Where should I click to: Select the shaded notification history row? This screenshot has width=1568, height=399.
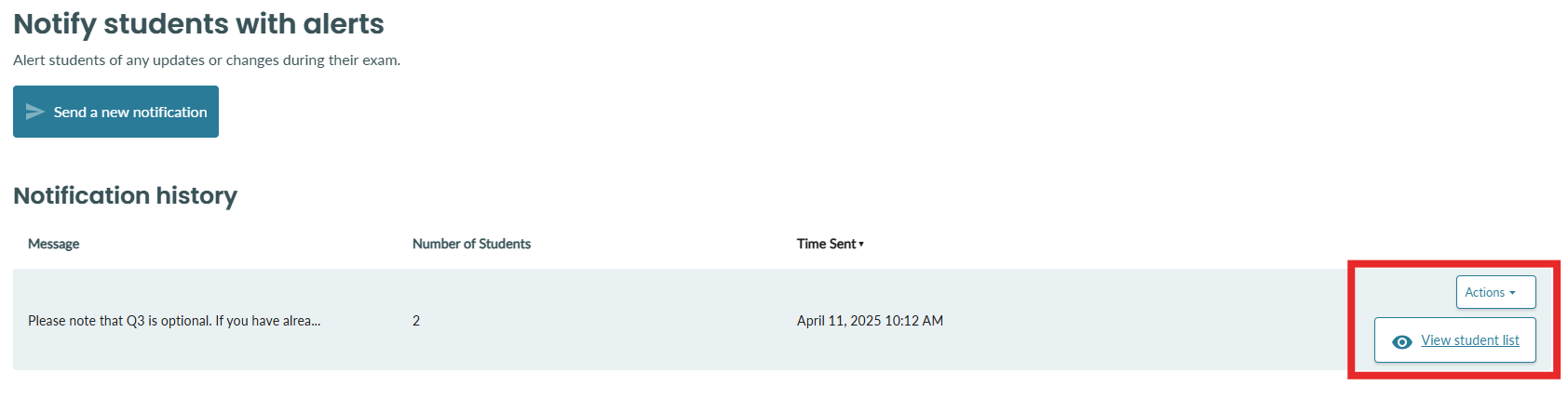pos(784,320)
